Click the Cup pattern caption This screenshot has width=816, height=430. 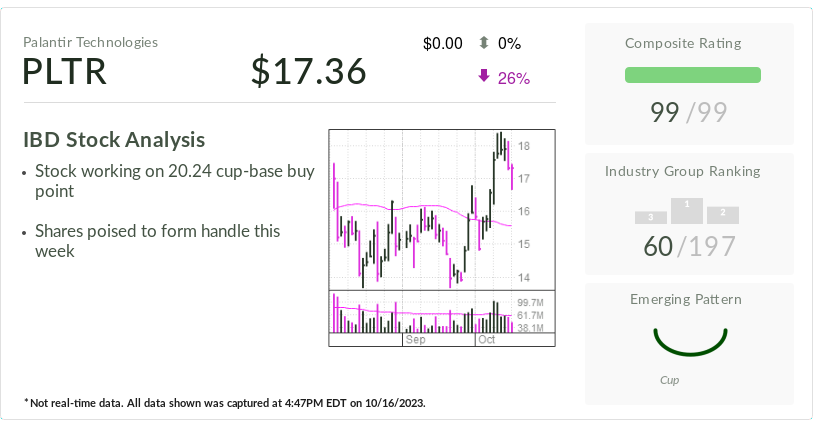click(670, 380)
